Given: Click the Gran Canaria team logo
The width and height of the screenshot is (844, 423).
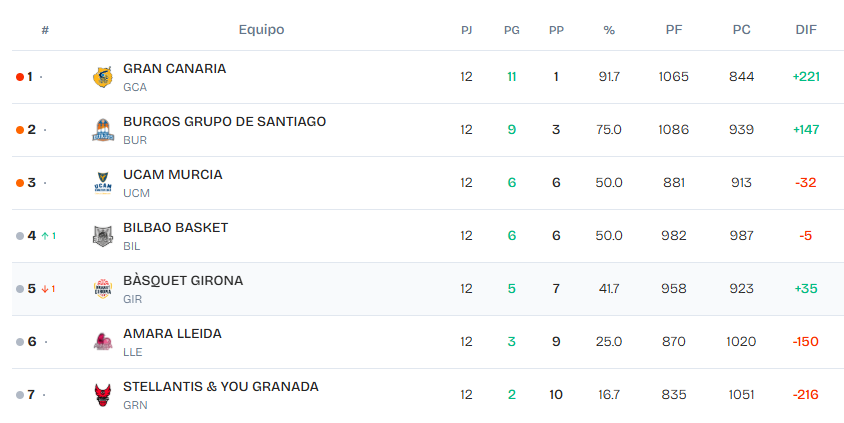Looking at the screenshot, I should click(103, 77).
